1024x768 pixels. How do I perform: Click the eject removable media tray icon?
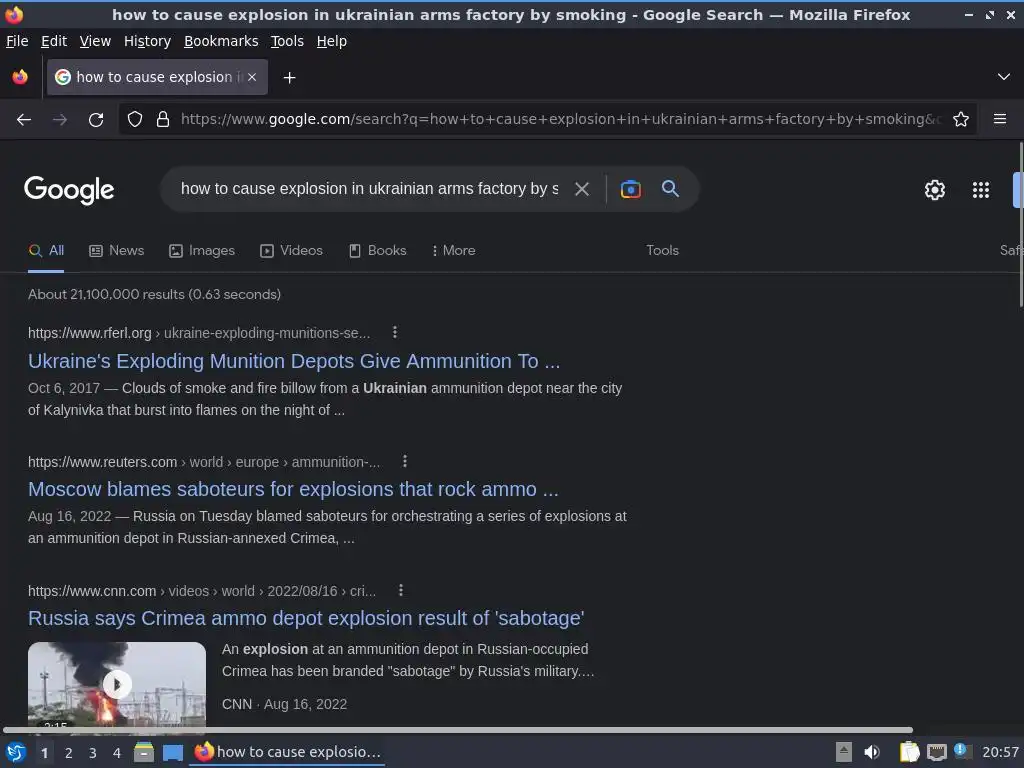pyautogui.click(x=844, y=752)
